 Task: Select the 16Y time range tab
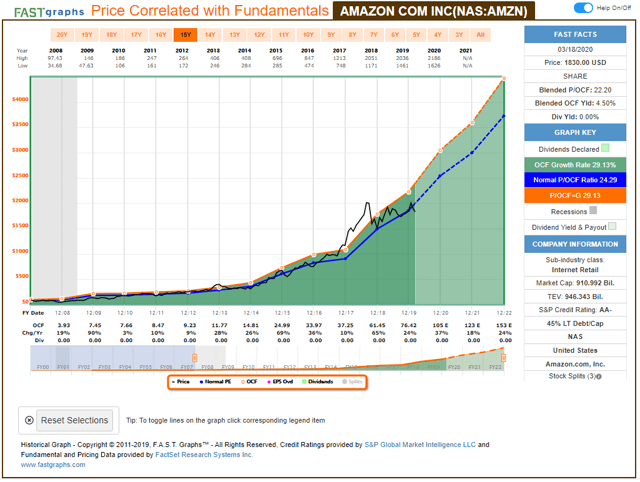pyautogui.click(x=161, y=35)
